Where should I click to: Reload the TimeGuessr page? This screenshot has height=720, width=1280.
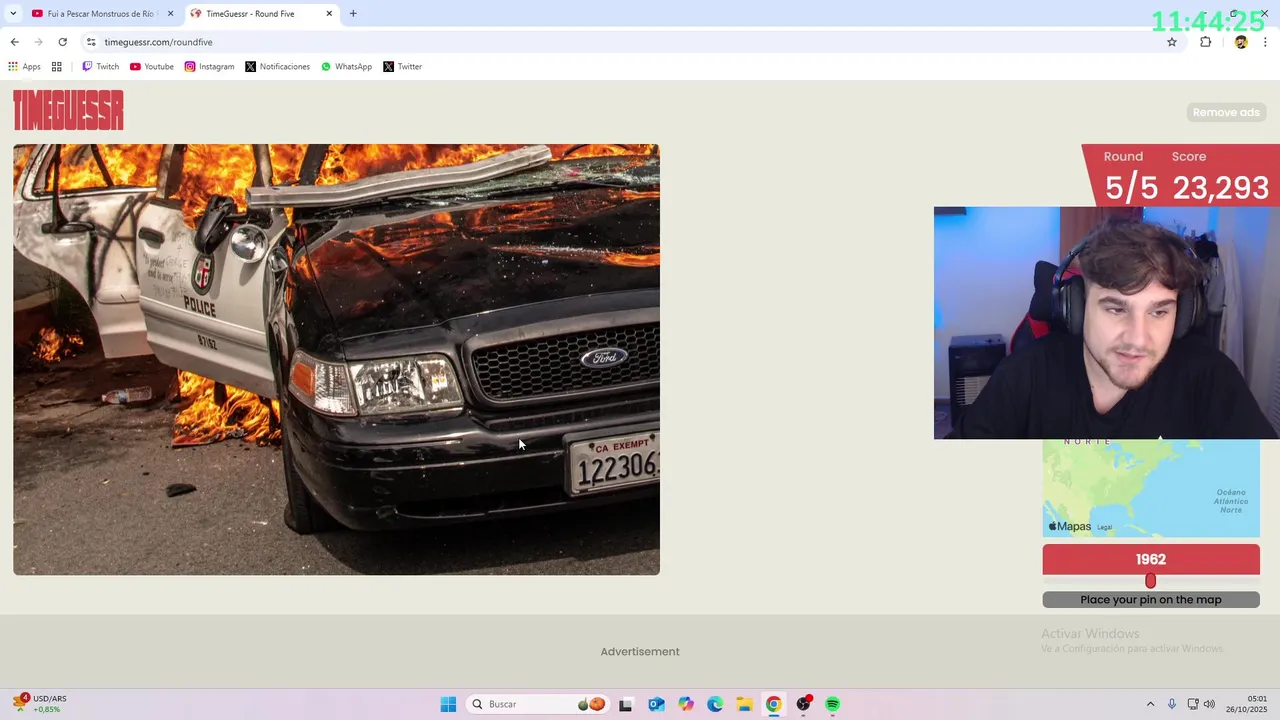click(62, 42)
